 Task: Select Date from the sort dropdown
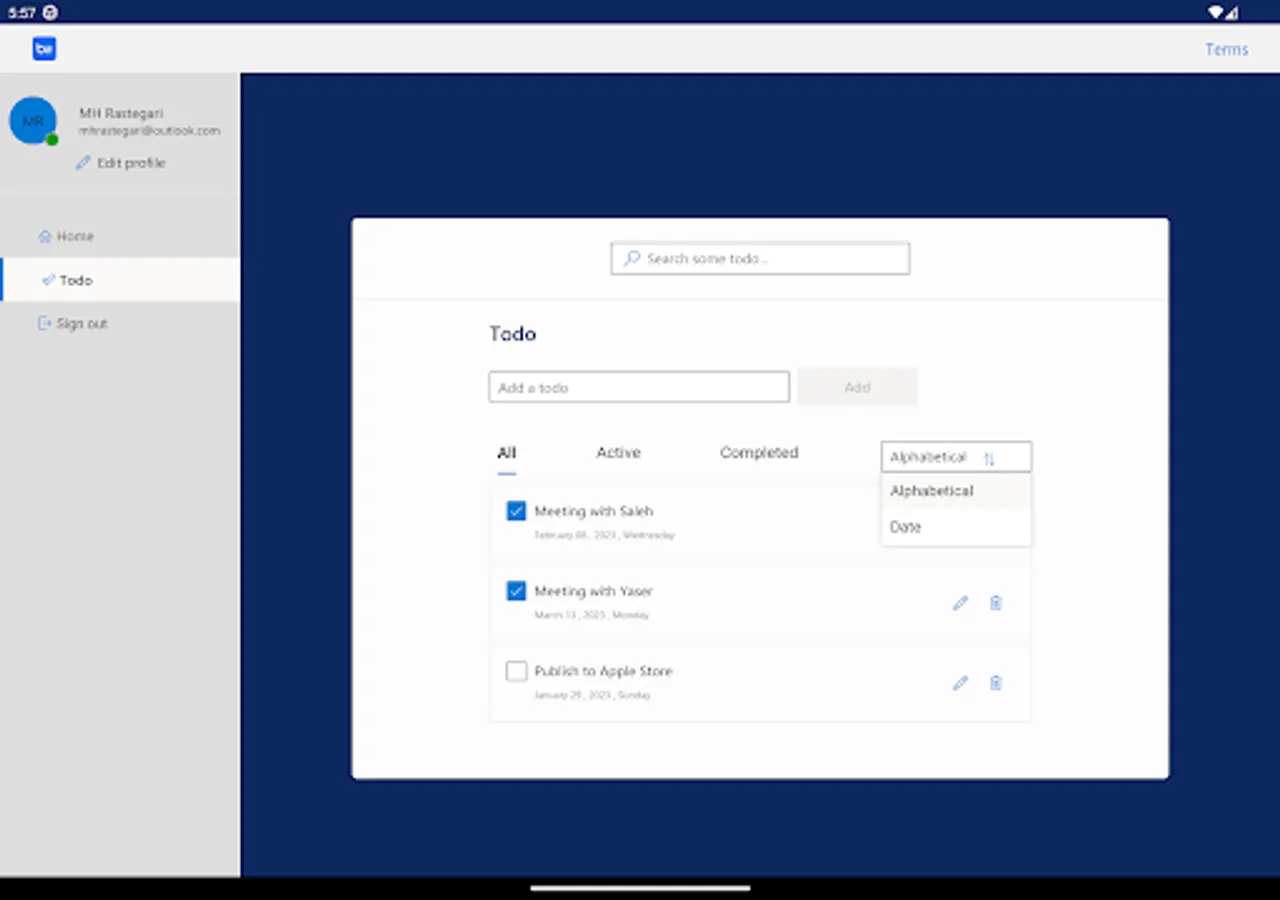905,527
